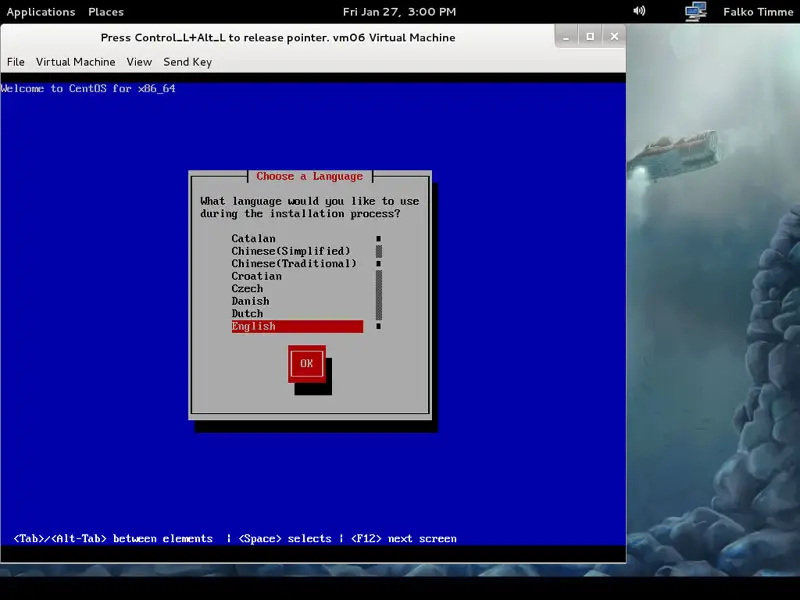Click the network connection icon
800x600 pixels.
coord(696,11)
